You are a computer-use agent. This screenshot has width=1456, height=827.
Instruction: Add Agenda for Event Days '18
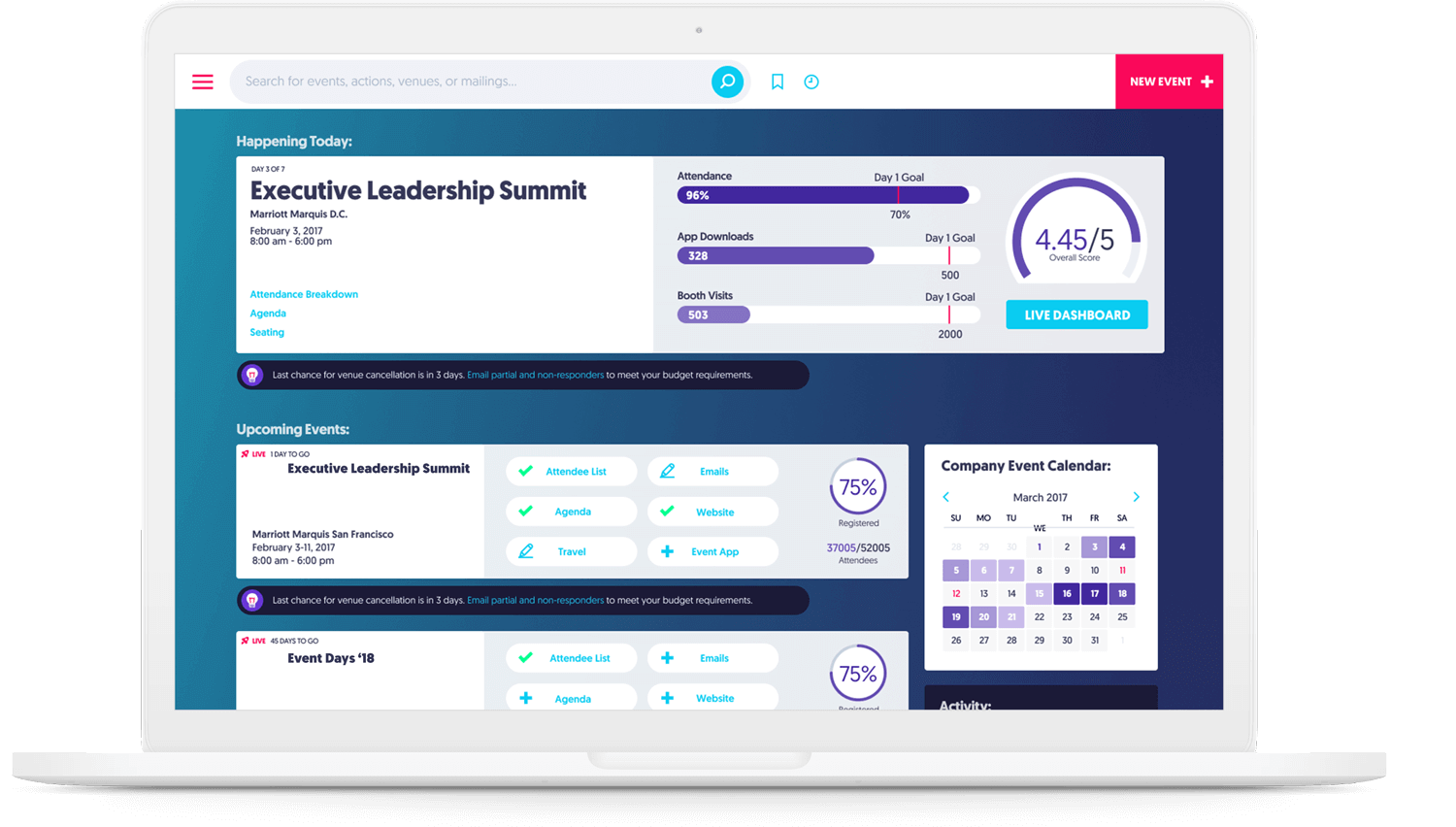tap(571, 698)
